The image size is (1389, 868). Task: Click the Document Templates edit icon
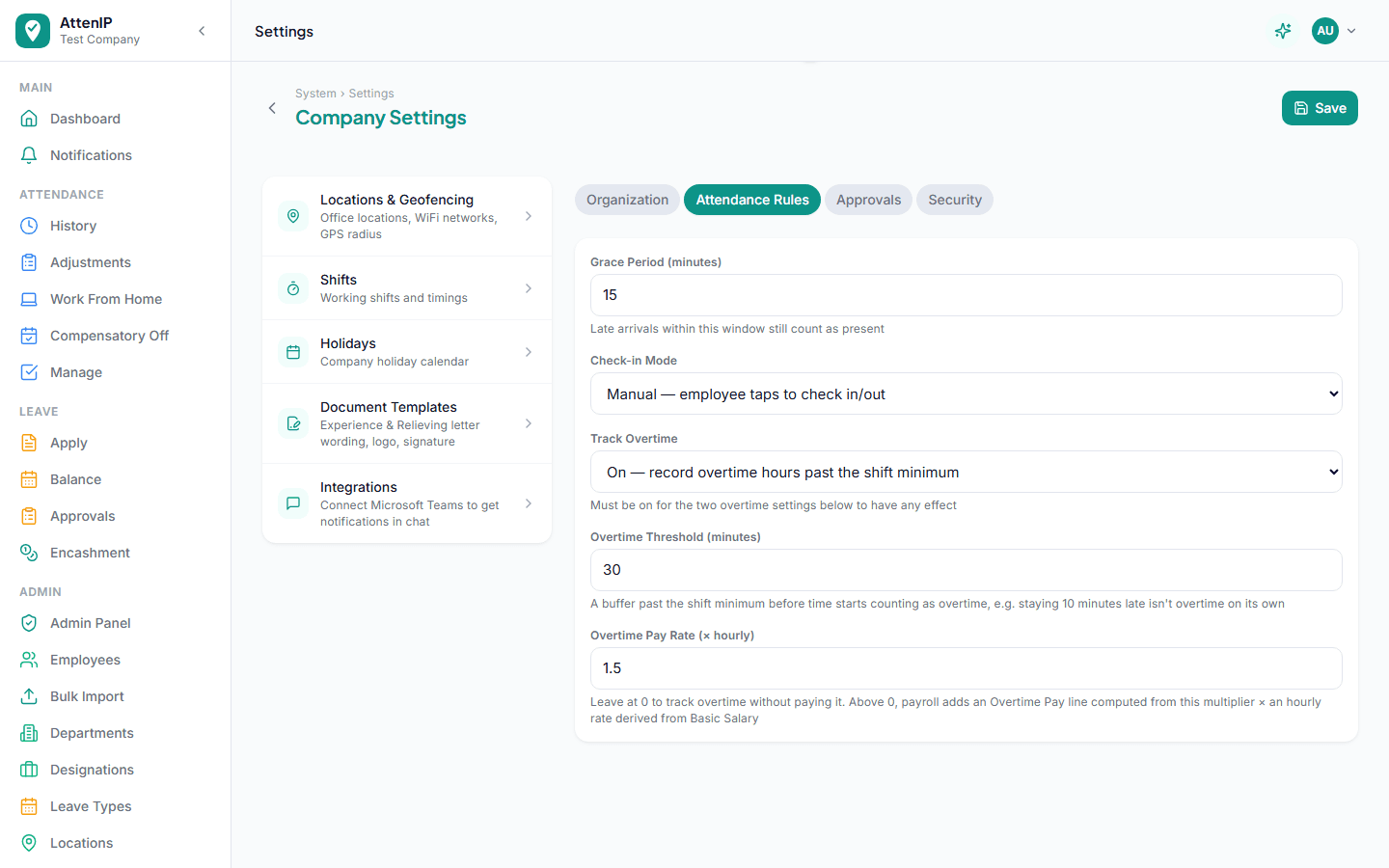click(293, 423)
